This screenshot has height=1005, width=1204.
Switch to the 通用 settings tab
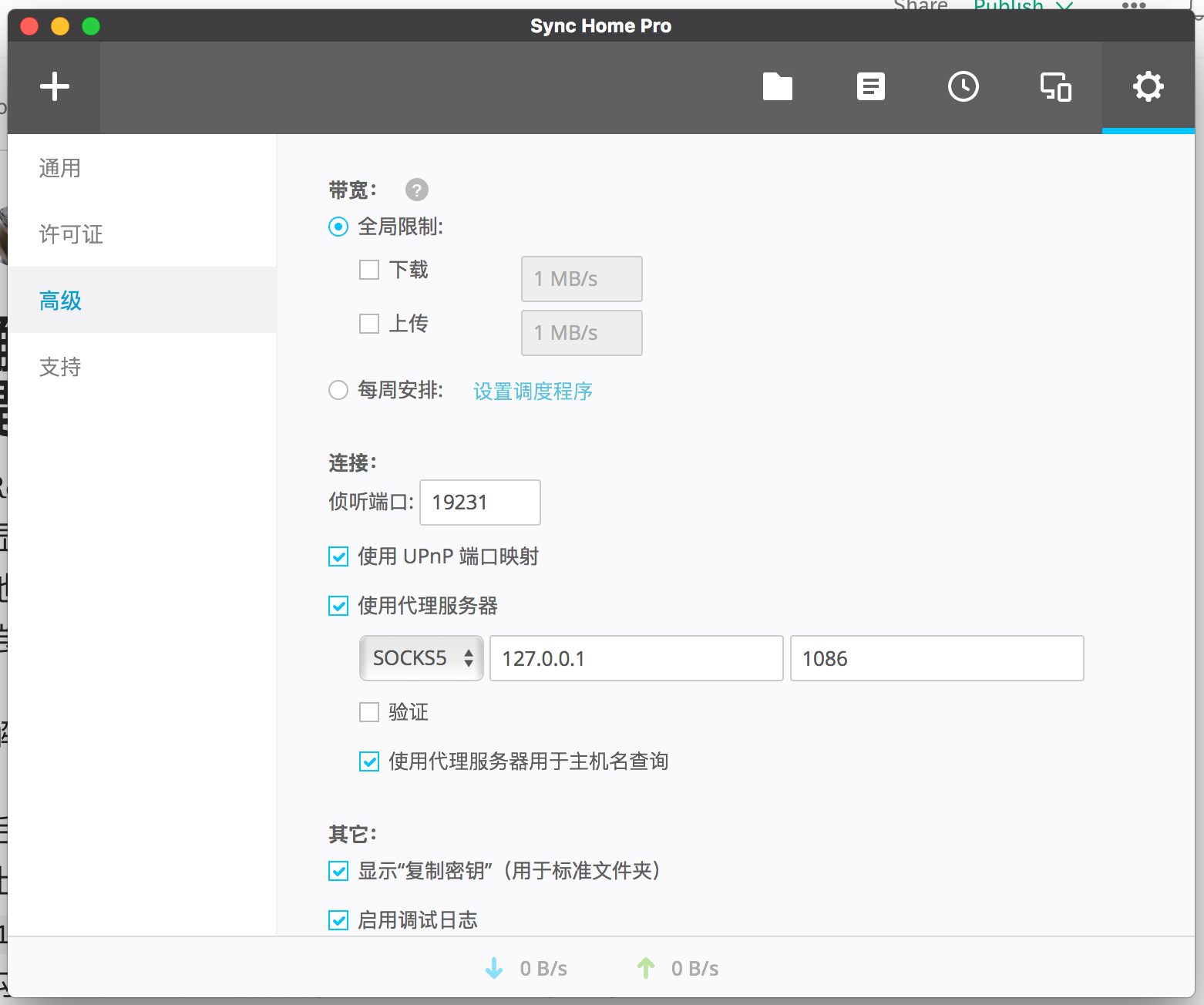point(142,168)
